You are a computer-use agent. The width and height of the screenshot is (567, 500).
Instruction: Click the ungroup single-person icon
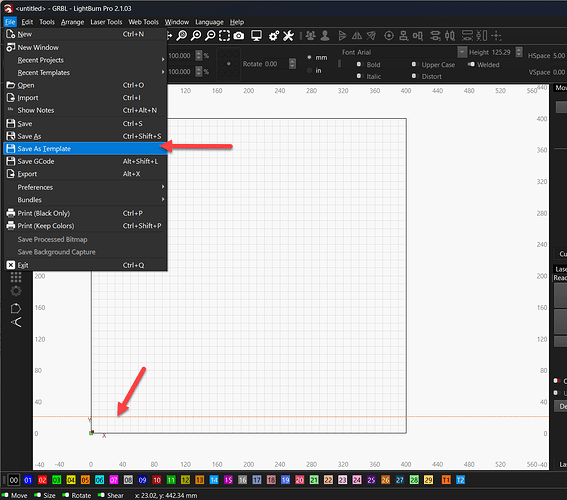pyautogui.click(x=325, y=35)
